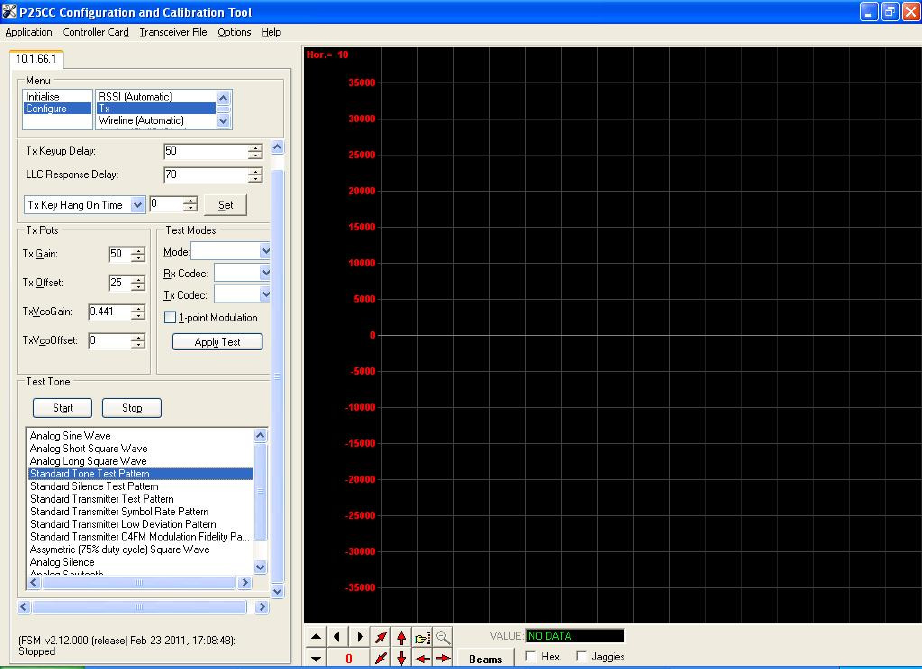This screenshot has width=922, height=669.
Task: Click the red up arrow icon
Action: point(402,636)
